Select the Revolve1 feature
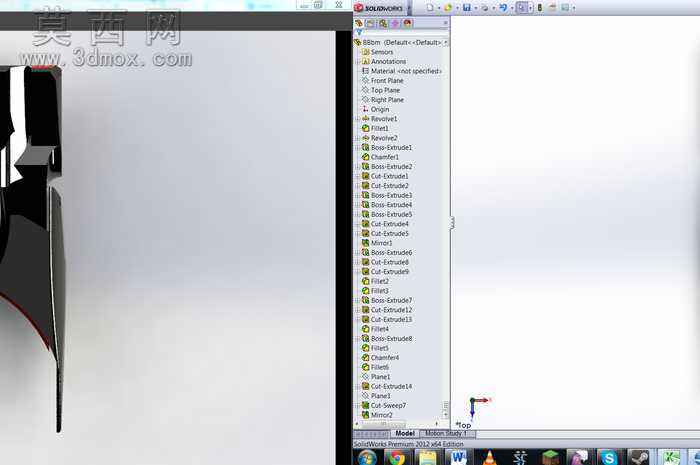 [379, 119]
